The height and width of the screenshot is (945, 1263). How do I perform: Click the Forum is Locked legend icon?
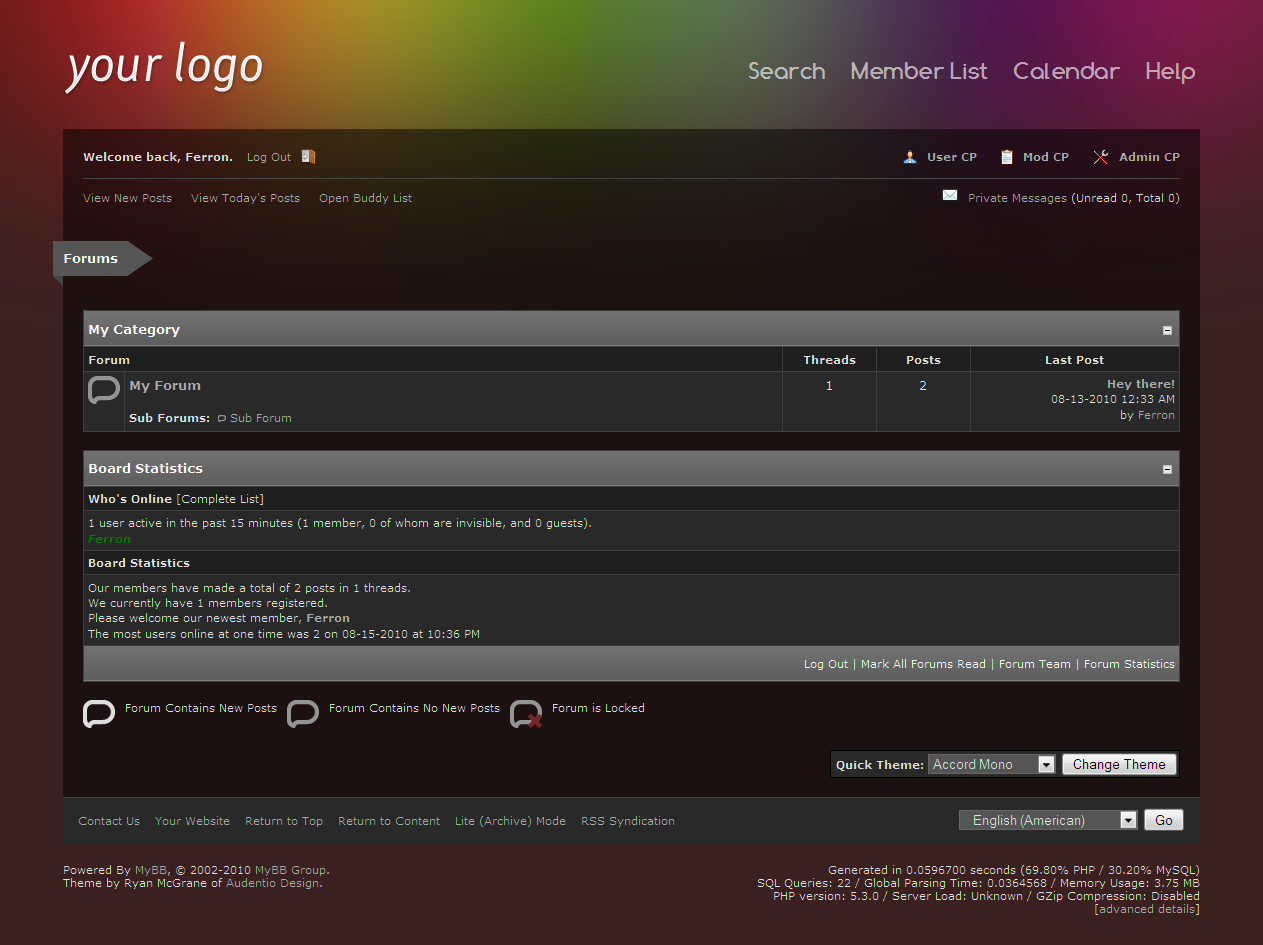tap(526, 714)
